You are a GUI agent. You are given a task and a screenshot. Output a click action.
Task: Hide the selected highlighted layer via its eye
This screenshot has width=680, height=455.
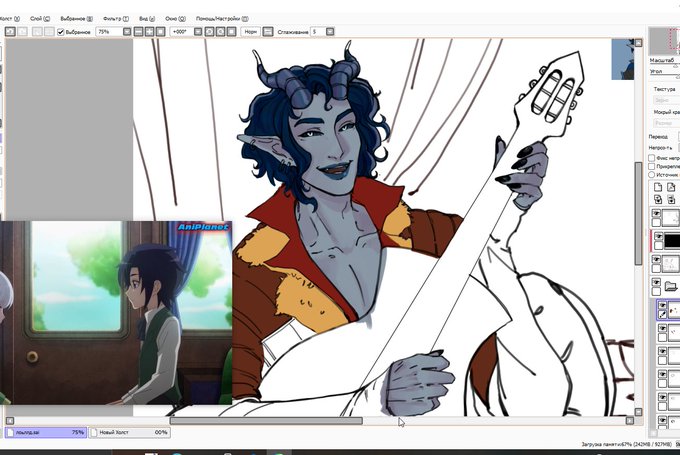tap(662, 306)
